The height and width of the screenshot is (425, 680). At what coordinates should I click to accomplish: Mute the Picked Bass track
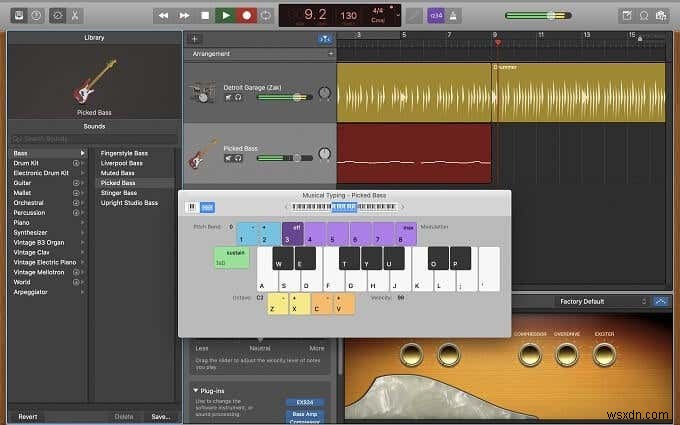click(x=228, y=158)
